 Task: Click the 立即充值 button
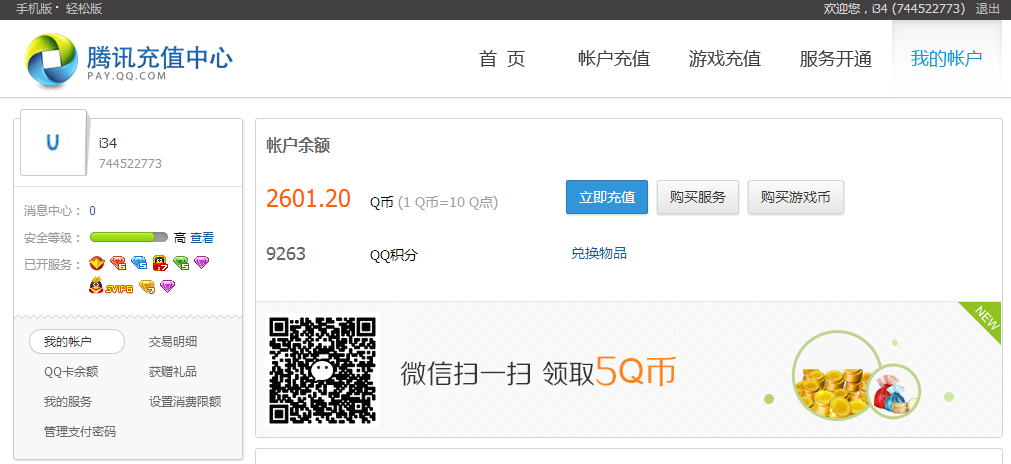click(607, 197)
